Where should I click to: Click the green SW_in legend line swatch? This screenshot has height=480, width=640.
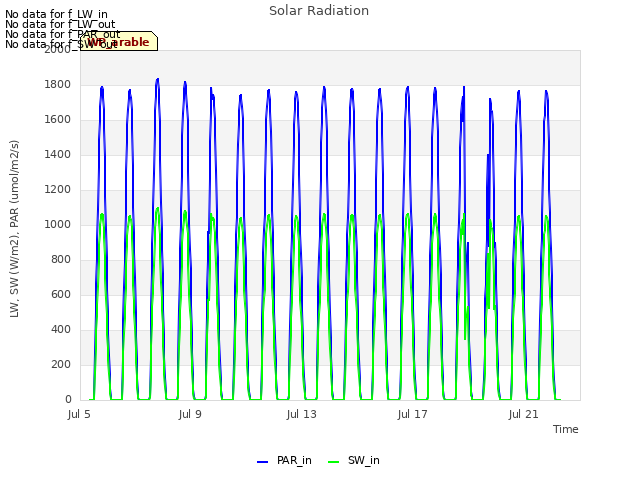(x=333, y=462)
